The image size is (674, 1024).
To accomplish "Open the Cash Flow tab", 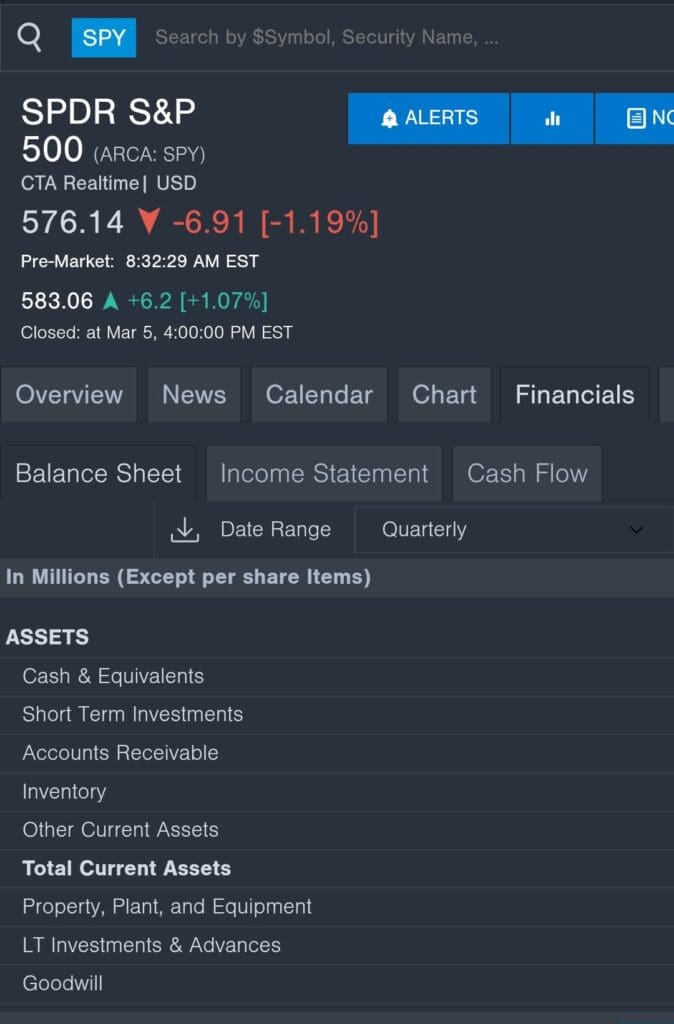I will 527,473.
